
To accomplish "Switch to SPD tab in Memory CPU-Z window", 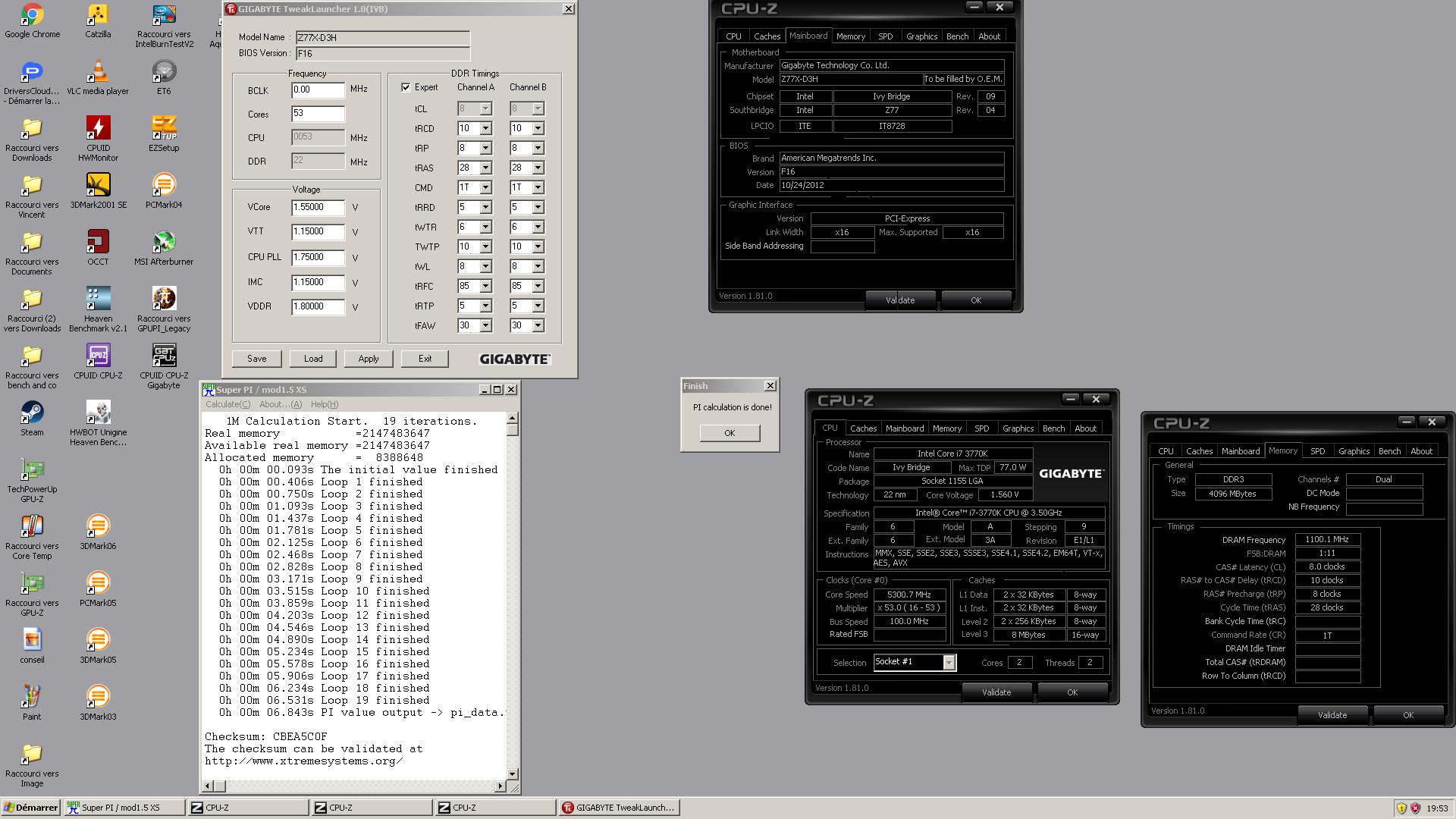I will [1317, 451].
